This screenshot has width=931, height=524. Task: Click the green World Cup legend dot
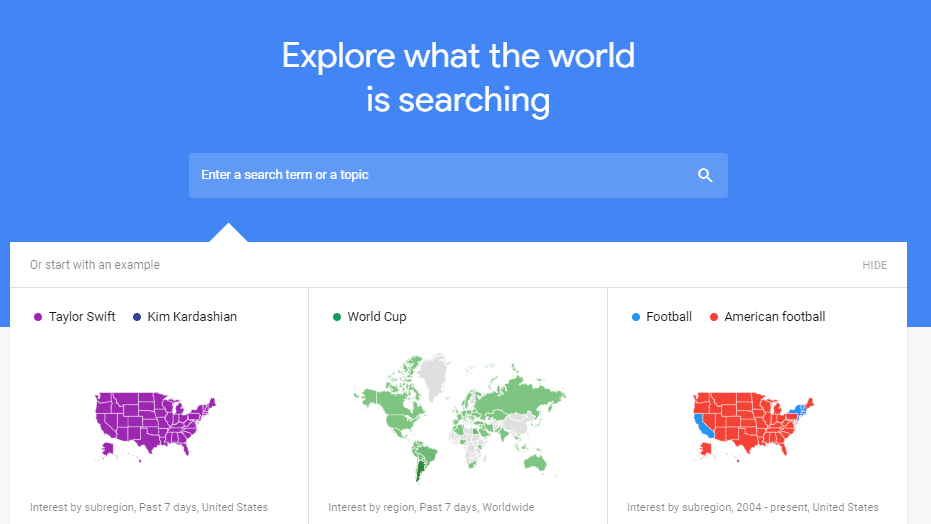point(337,317)
